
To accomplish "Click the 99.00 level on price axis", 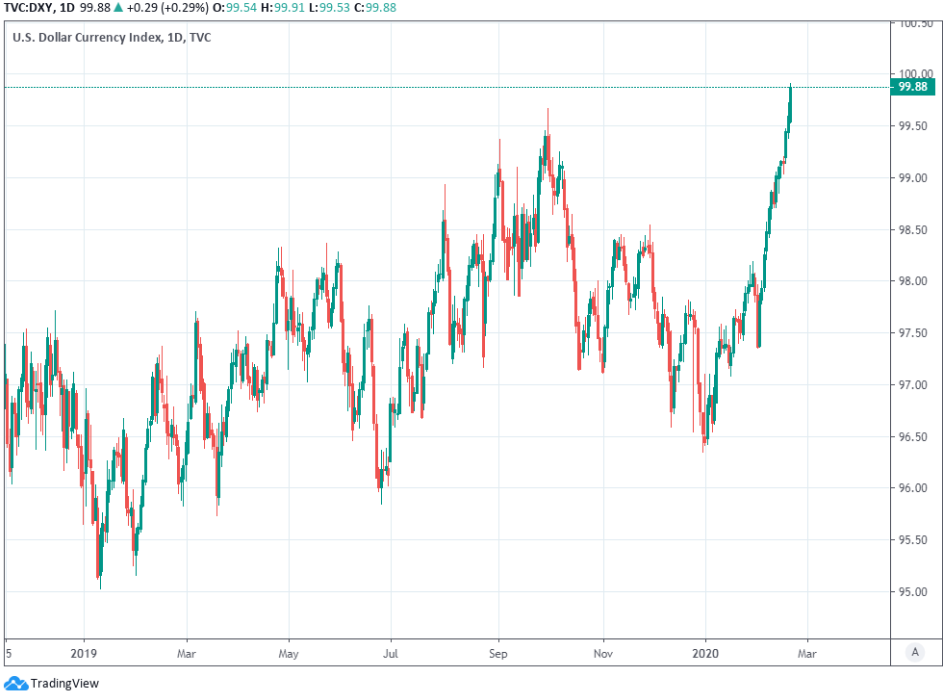I will click(913, 178).
